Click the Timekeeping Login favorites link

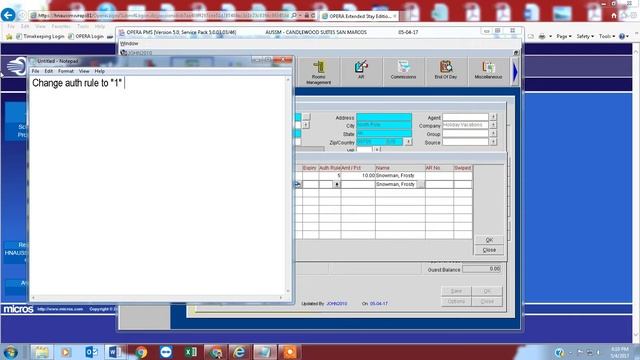click(x=40, y=36)
